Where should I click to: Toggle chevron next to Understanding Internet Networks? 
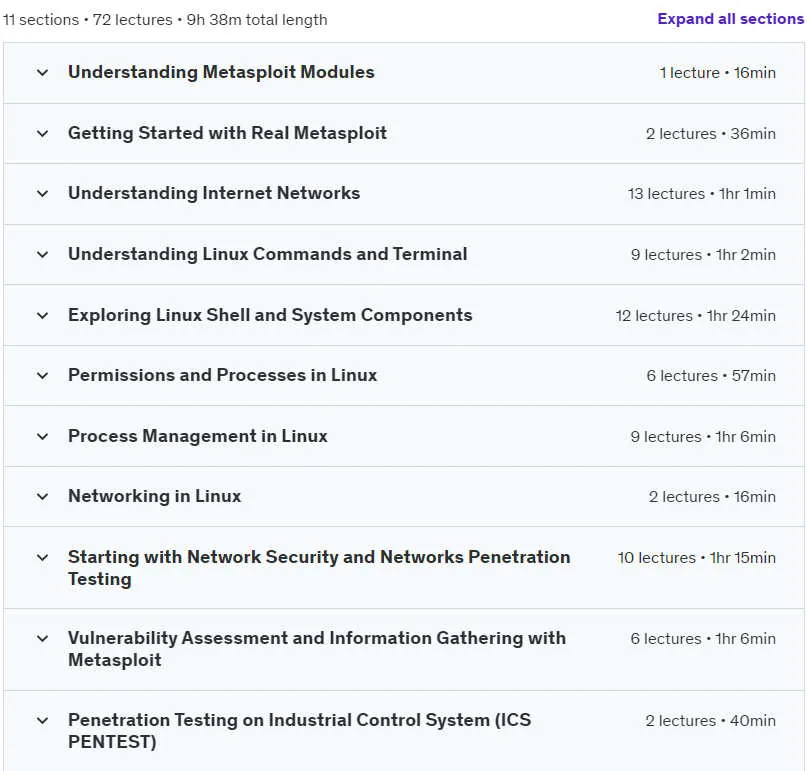(x=43, y=194)
